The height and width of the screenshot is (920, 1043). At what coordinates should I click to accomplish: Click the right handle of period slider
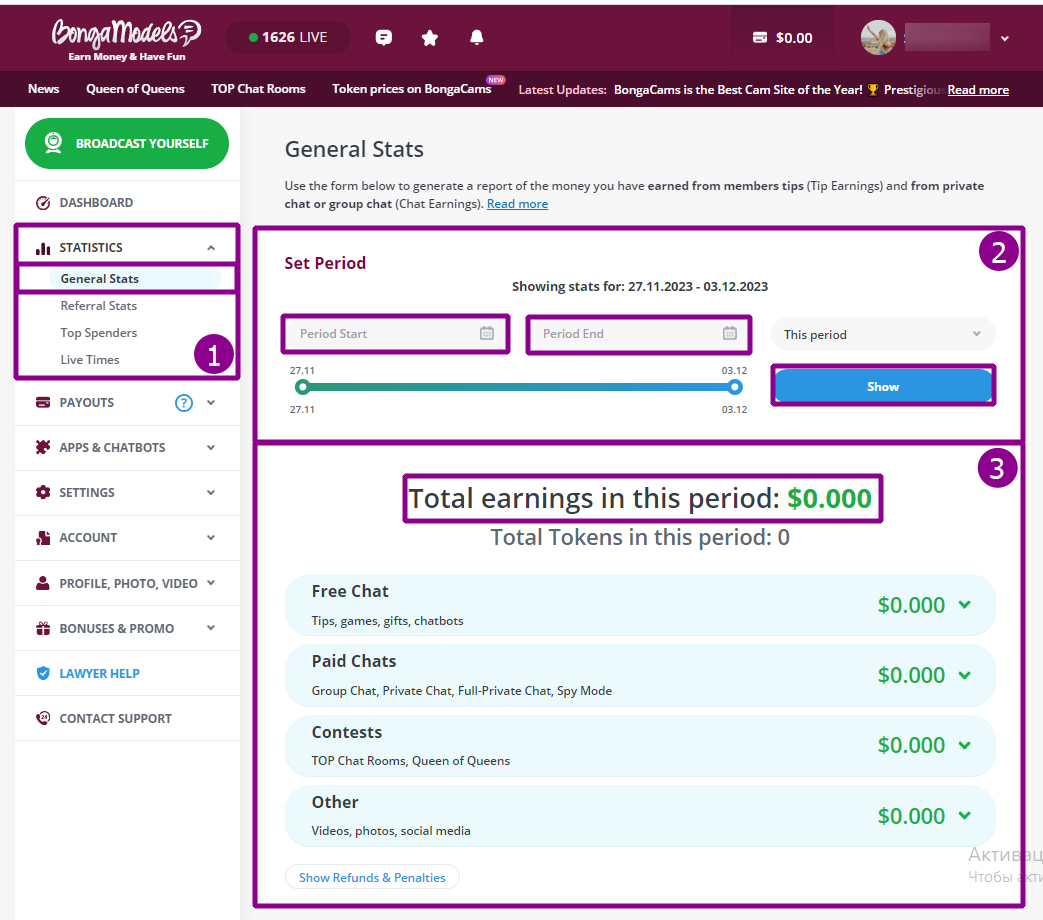(x=735, y=387)
